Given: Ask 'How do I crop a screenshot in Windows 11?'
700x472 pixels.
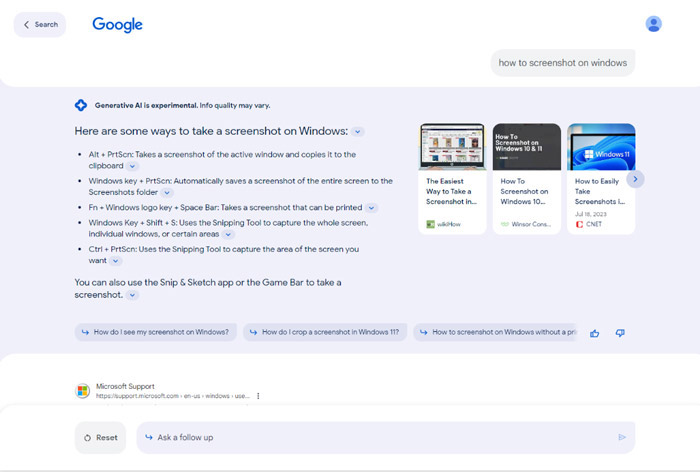Looking at the screenshot, I should 325,332.
